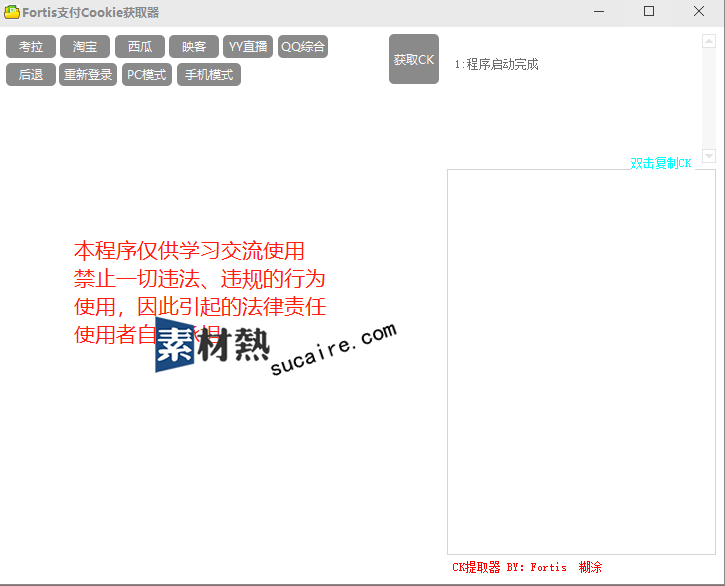Click the 重新登录 button
Image resolution: width=725 pixels, height=586 pixels.
[x=88, y=74]
